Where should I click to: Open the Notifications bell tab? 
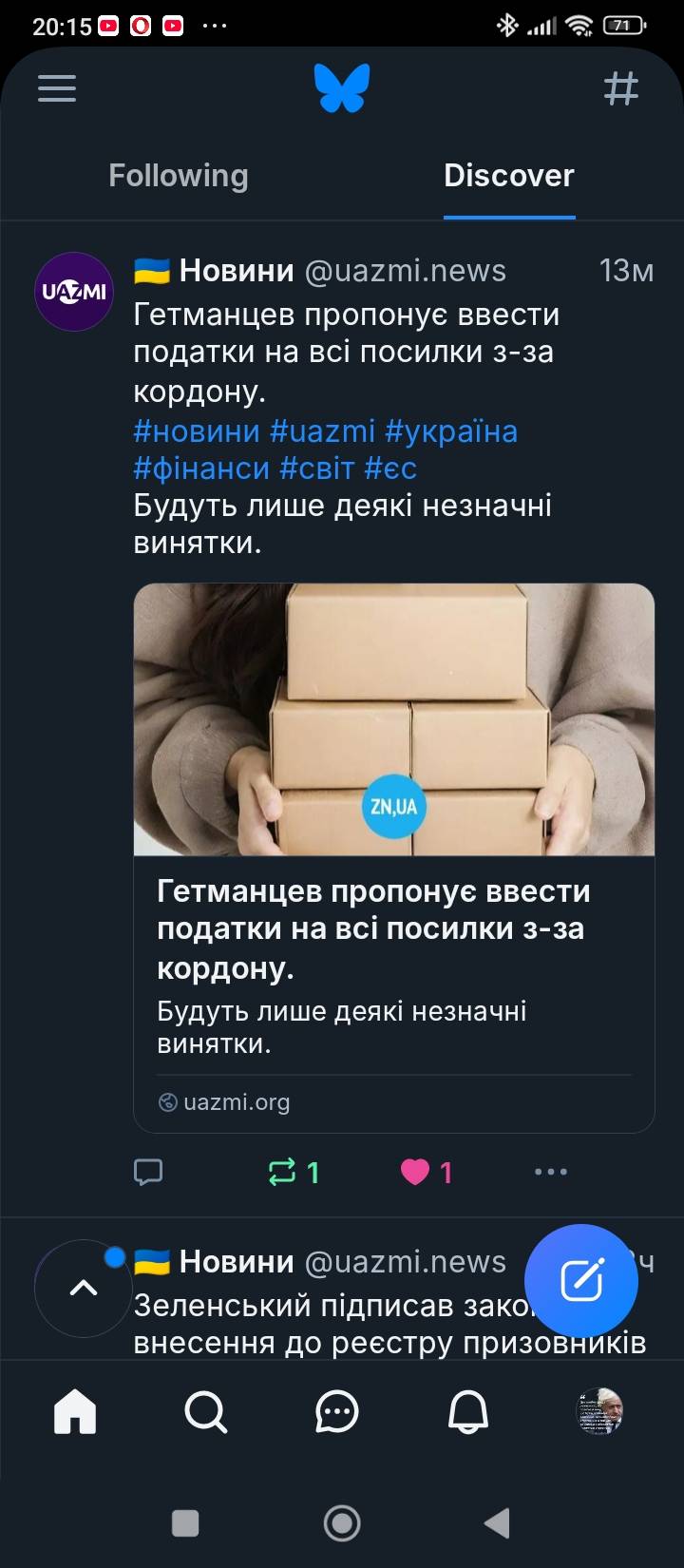pyautogui.click(x=467, y=1411)
